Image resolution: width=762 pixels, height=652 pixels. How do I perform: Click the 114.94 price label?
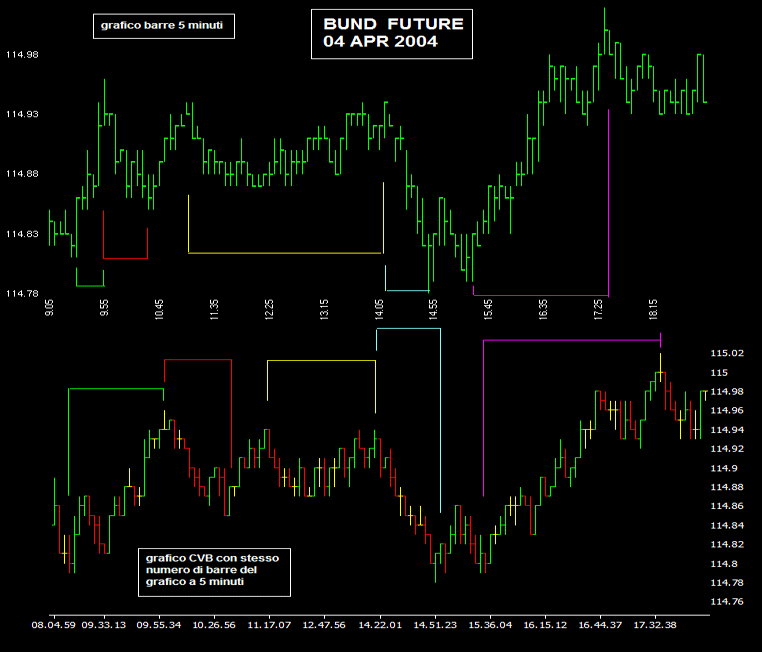(x=727, y=430)
